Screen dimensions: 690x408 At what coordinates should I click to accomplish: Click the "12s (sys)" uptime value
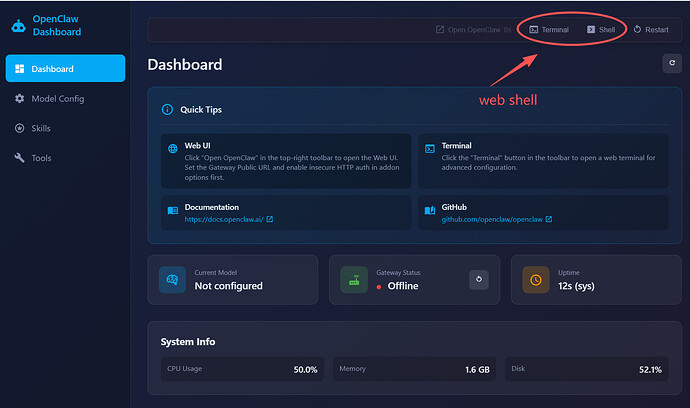(x=576, y=286)
